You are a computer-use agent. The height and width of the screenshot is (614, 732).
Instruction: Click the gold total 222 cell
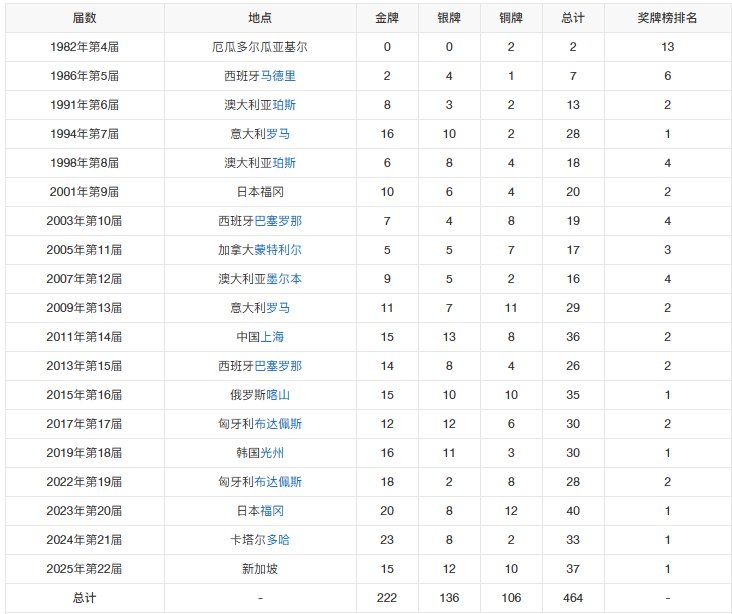click(x=387, y=598)
